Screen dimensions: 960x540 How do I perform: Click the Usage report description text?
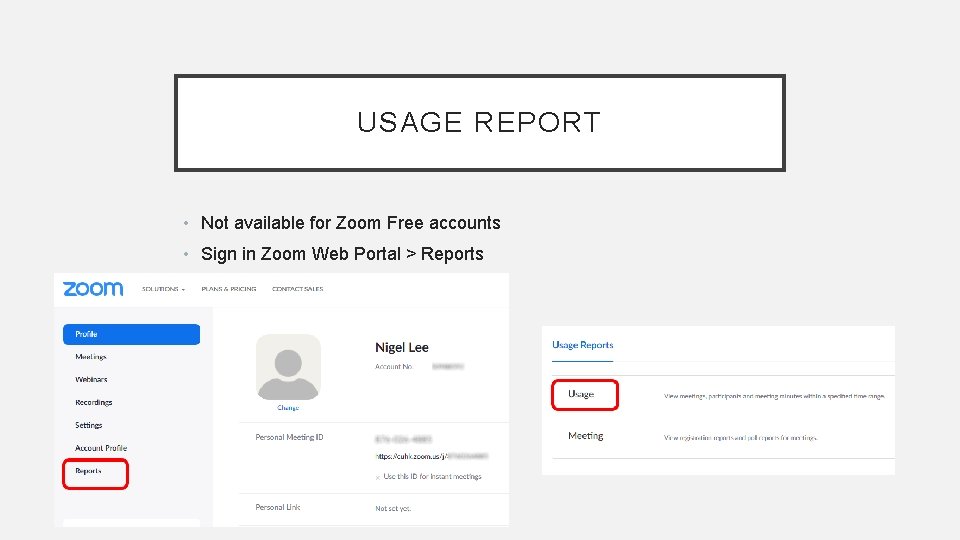click(774, 396)
